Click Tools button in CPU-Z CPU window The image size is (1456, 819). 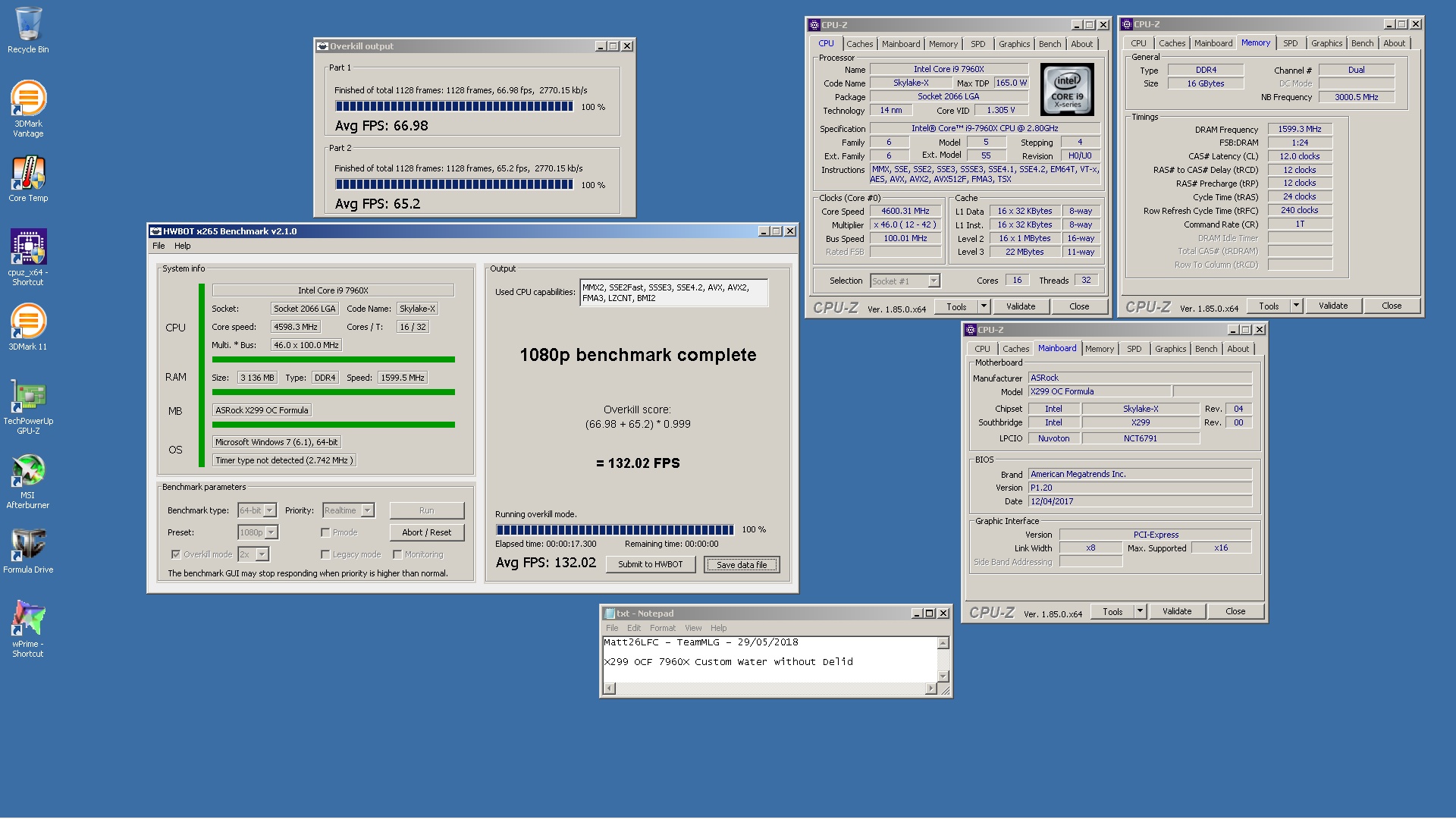pyautogui.click(x=956, y=306)
